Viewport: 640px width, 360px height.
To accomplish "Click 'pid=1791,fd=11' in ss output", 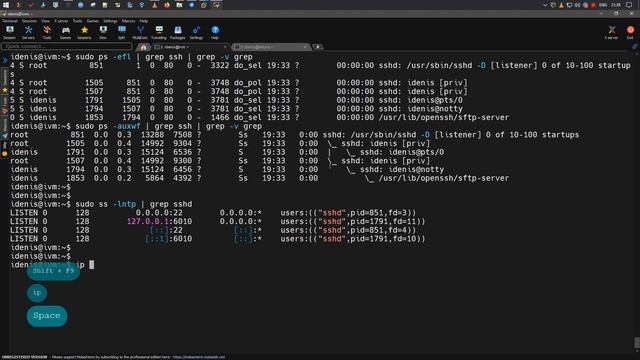I will point(384,222).
